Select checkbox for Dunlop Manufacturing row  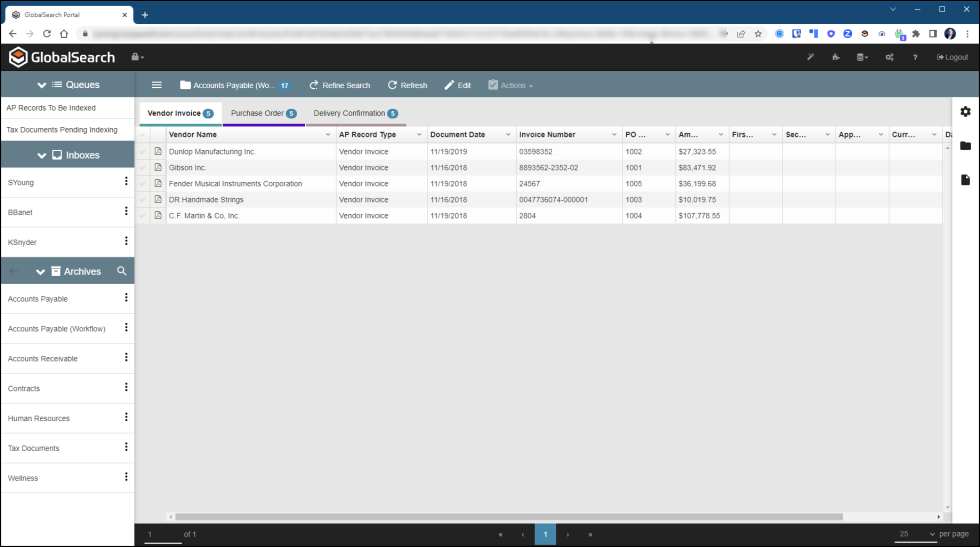tap(142, 151)
